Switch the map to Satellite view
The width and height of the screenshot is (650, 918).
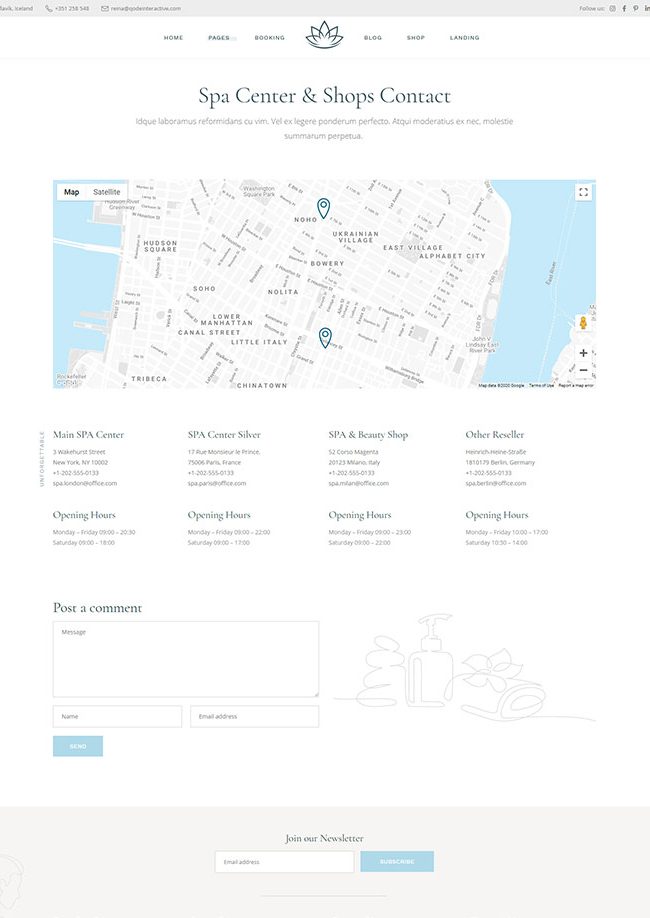[x=107, y=192]
